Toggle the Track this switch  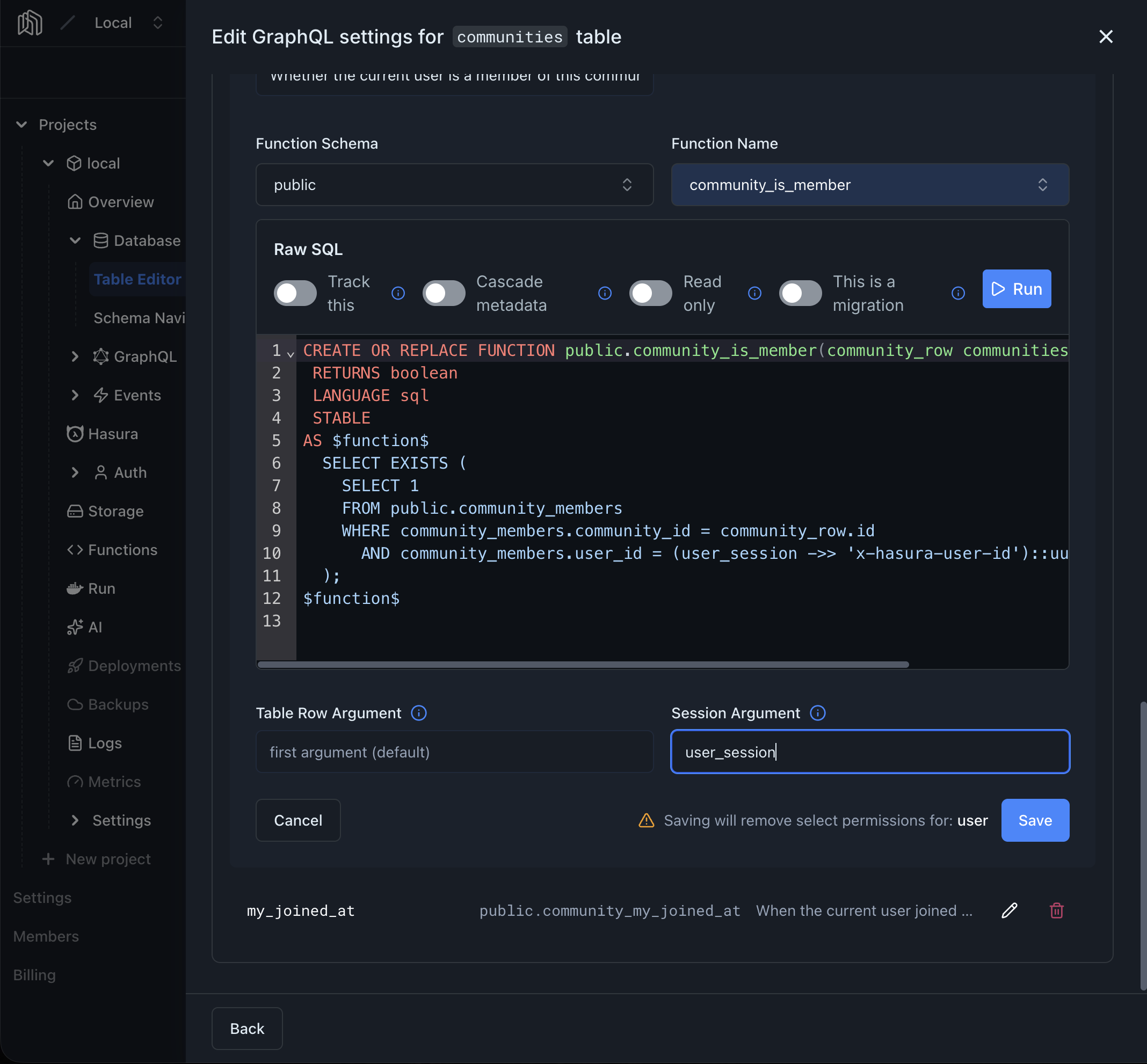[x=295, y=293]
